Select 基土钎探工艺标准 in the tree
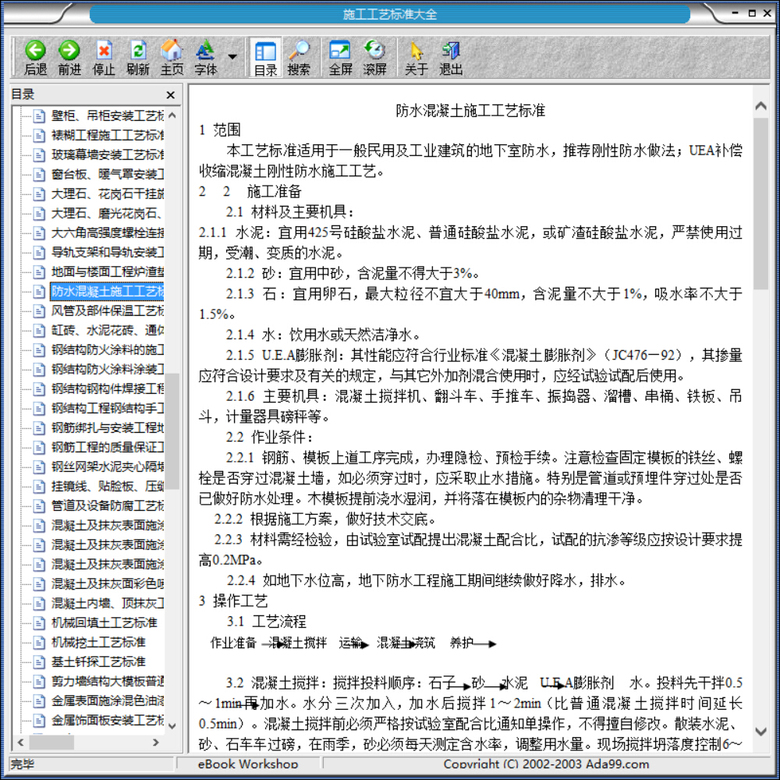780x780 pixels. coord(98,662)
